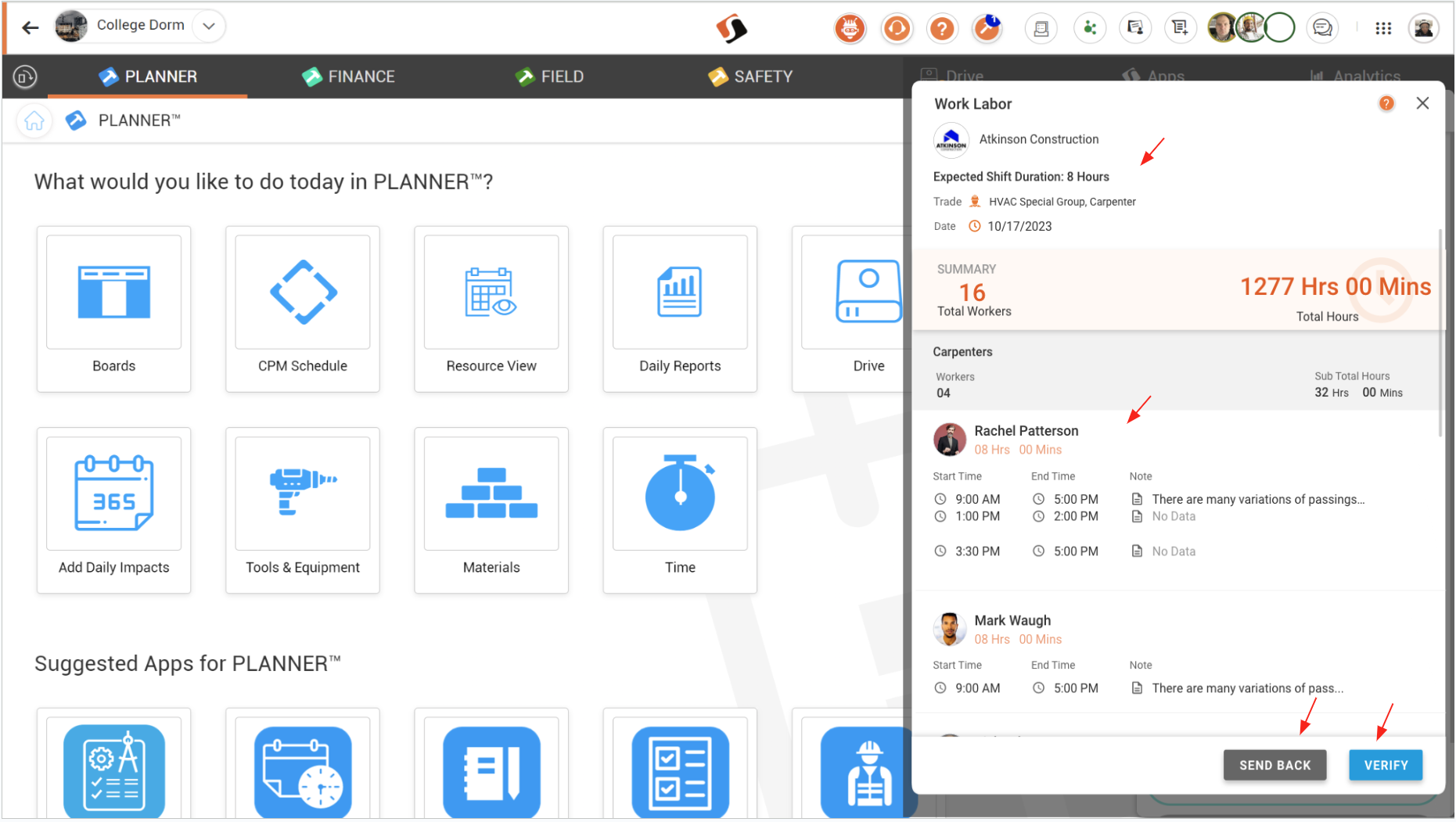This screenshot has height=822, width=1456.
Task: Click the '1277 Hrs 00 Mins' total hours
Action: click(1335, 286)
